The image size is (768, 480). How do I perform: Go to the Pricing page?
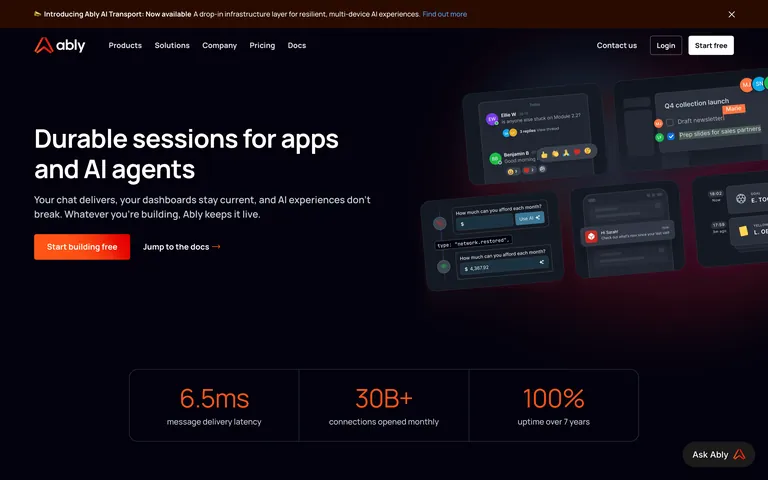[262, 45]
